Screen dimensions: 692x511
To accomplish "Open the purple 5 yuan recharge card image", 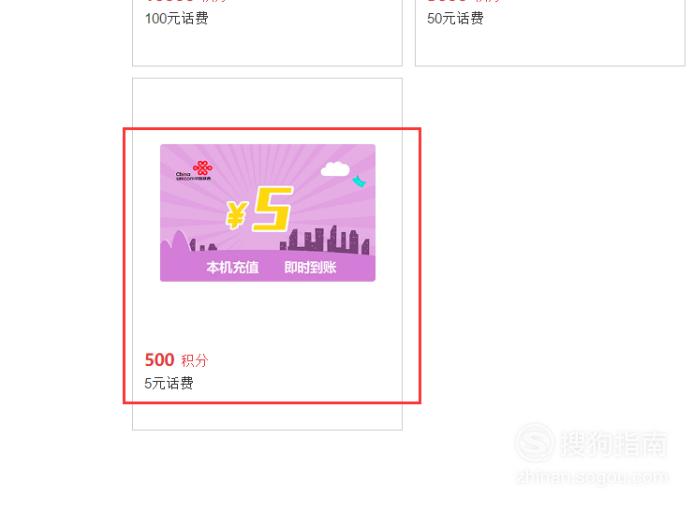I will click(x=268, y=213).
